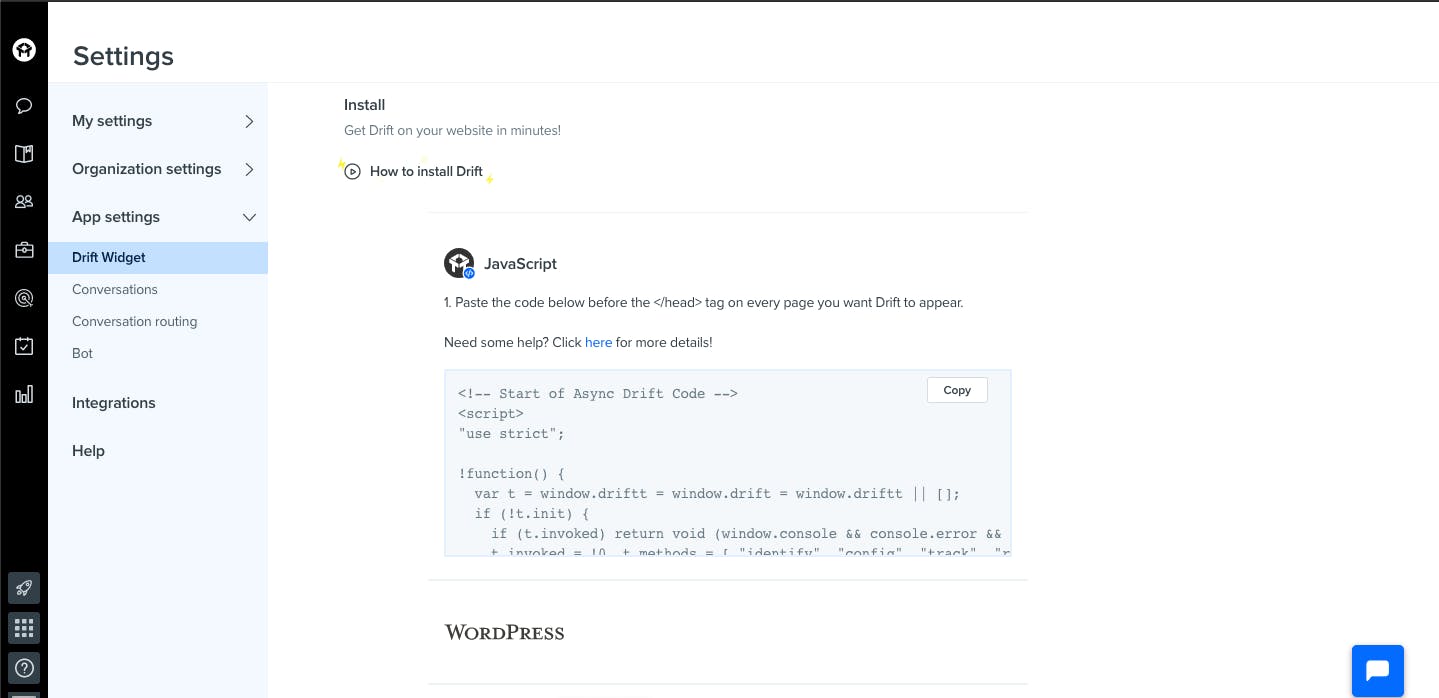Image resolution: width=1439 pixels, height=698 pixels.
Task: Click the 'here' help link
Action: (598, 342)
